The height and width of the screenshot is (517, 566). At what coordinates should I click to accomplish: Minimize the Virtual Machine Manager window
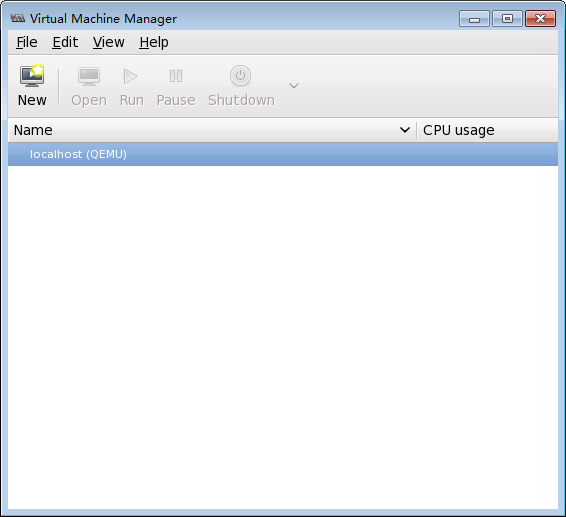pyautogui.click(x=474, y=18)
